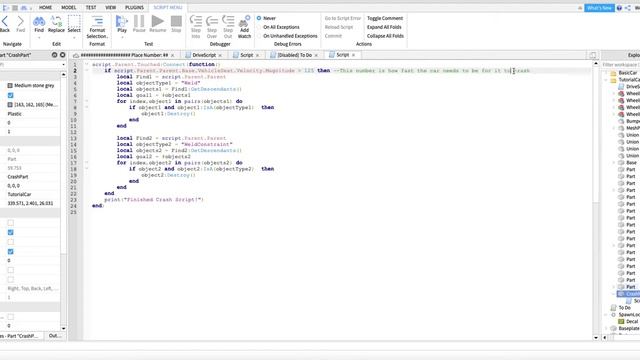Open the Select dropdown arrow
Screen dimensions: 640x360
pyautogui.click(x=74, y=38)
